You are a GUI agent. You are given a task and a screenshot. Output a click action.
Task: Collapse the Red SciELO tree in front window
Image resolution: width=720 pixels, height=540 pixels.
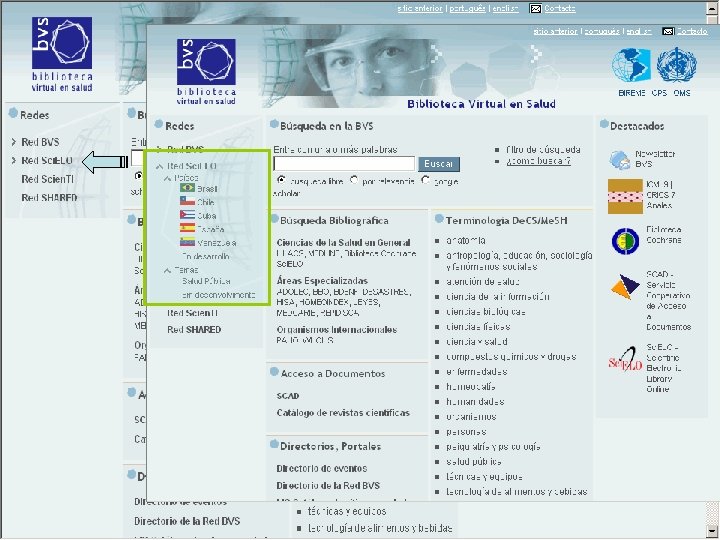(159, 166)
